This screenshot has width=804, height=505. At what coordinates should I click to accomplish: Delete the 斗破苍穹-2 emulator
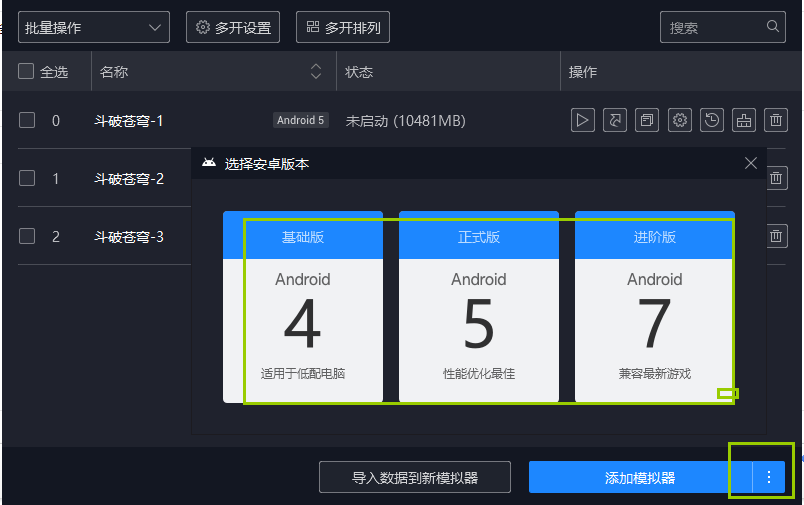coord(777,178)
